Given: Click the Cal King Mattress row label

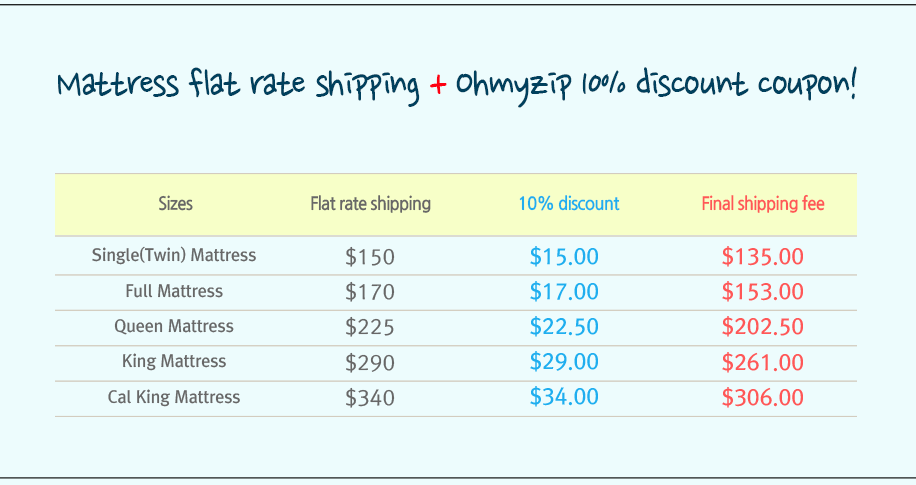Looking at the screenshot, I should (x=174, y=397).
